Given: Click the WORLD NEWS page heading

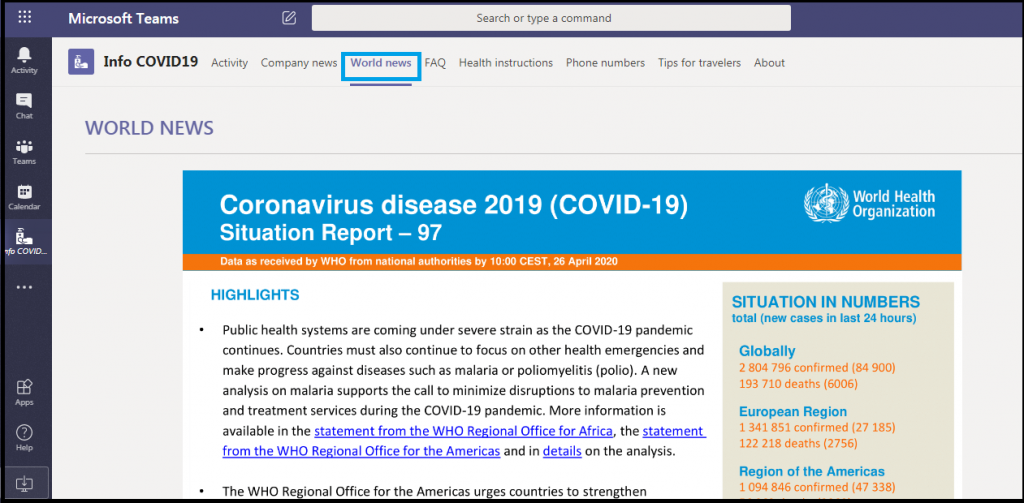Looking at the screenshot, I should point(150,127).
